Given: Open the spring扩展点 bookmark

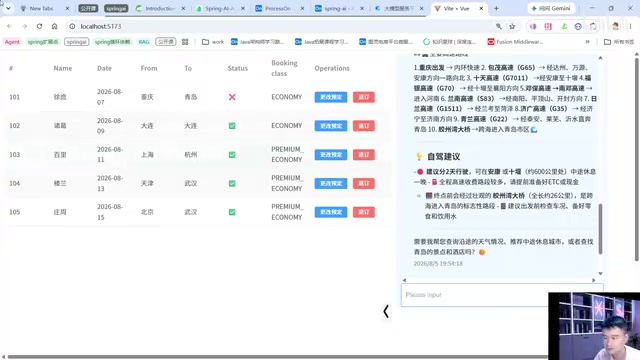Looking at the screenshot, I should point(43,42).
